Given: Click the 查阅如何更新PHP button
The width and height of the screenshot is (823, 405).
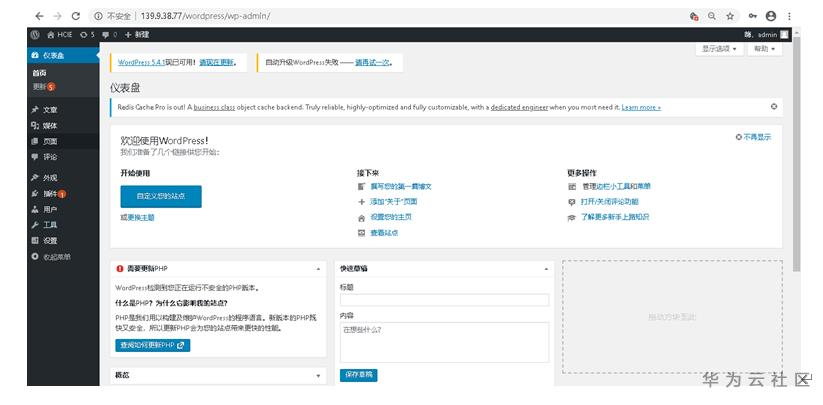Looking at the screenshot, I should coord(153,345).
